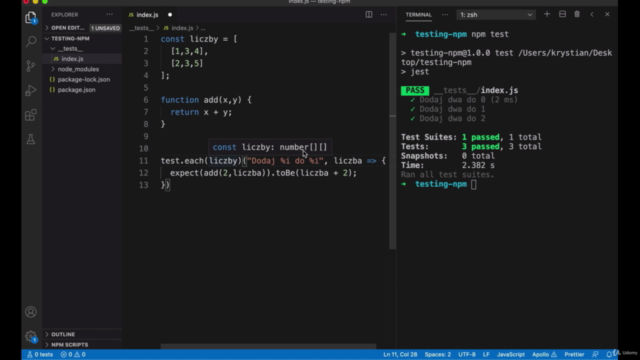Viewport: 640px width, 360px height.
Task: Open the feedback icon in status bar
Action: pos(595,354)
